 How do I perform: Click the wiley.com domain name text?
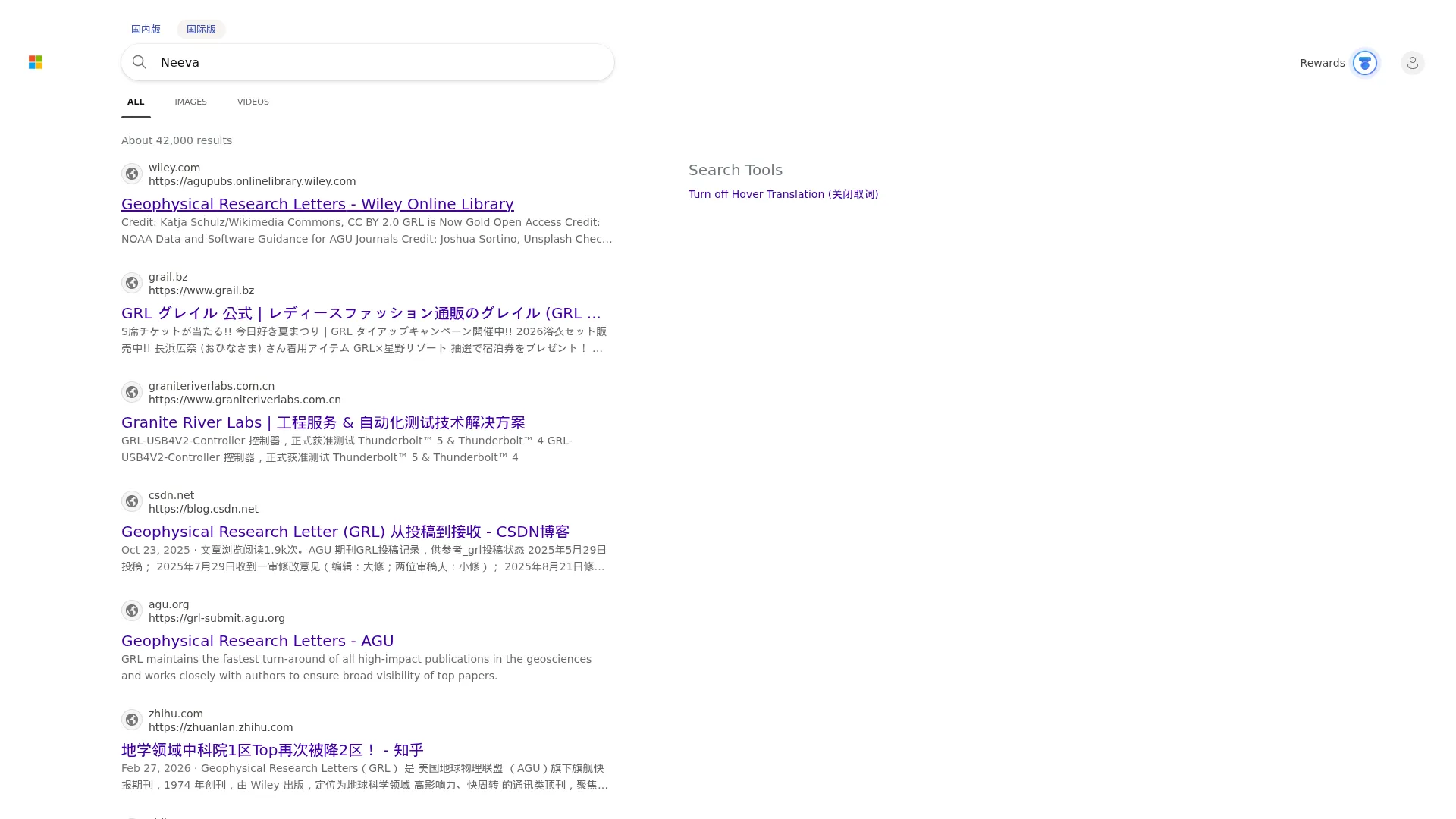point(174,168)
